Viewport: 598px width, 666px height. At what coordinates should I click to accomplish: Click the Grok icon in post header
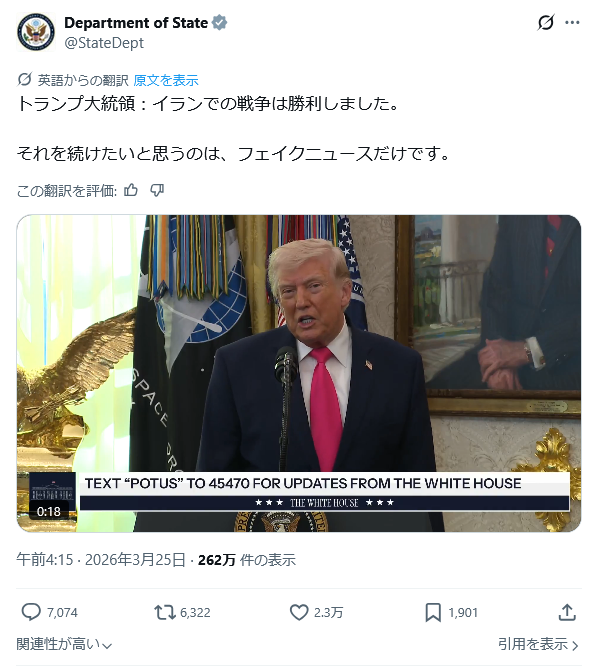pos(546,23)
